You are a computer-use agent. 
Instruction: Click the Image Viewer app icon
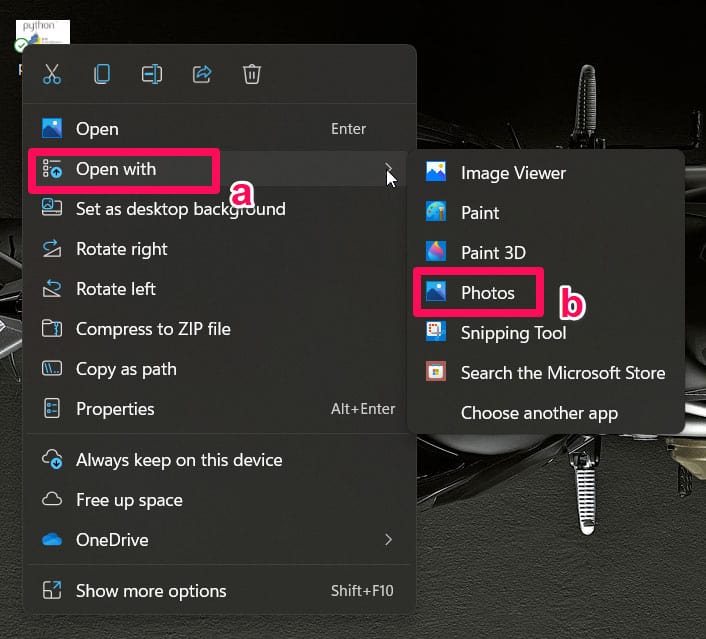436,172
